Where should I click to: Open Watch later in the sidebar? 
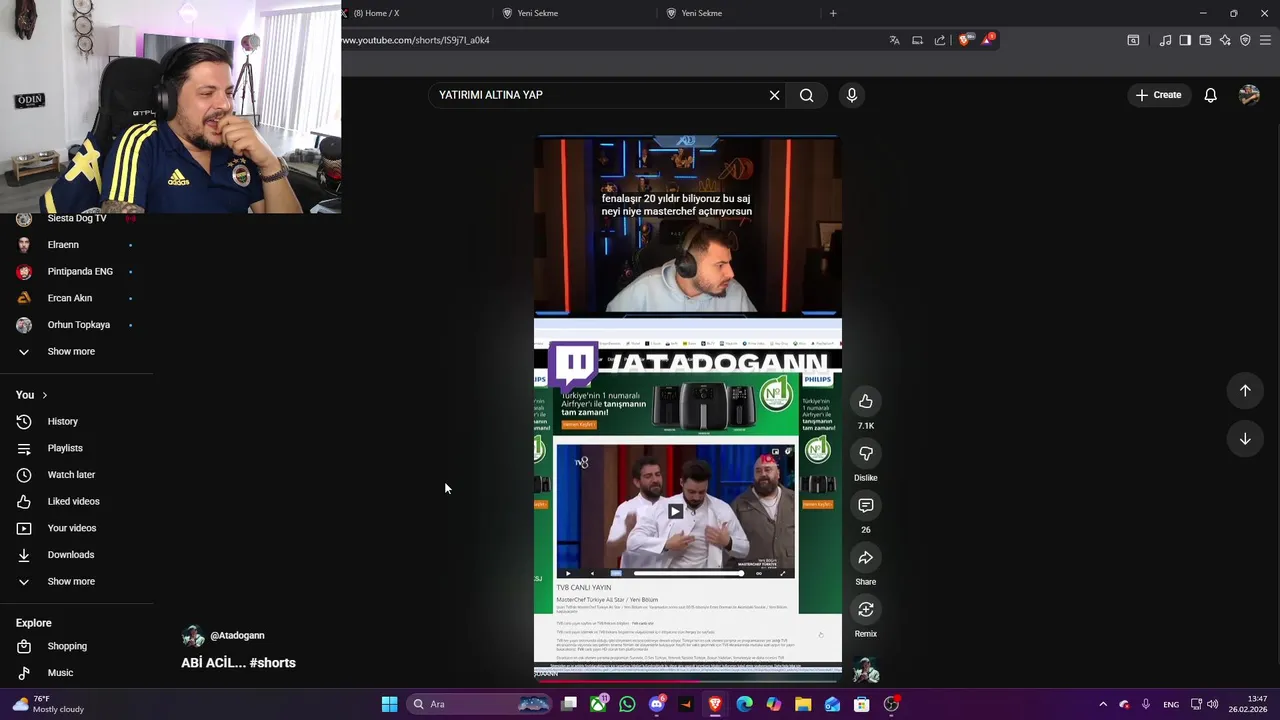(x=76, y=475)
